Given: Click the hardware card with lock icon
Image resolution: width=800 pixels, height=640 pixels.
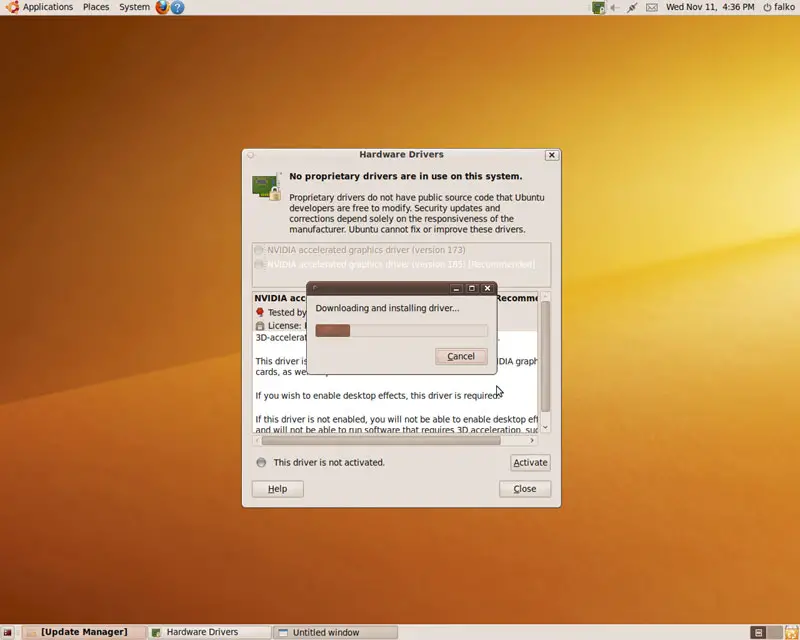Looking at the screenshot, I should (266, 186).
